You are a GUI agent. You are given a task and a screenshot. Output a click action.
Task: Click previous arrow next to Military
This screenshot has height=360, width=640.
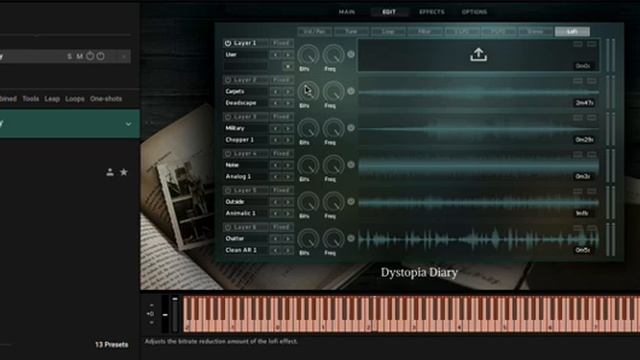276,128
